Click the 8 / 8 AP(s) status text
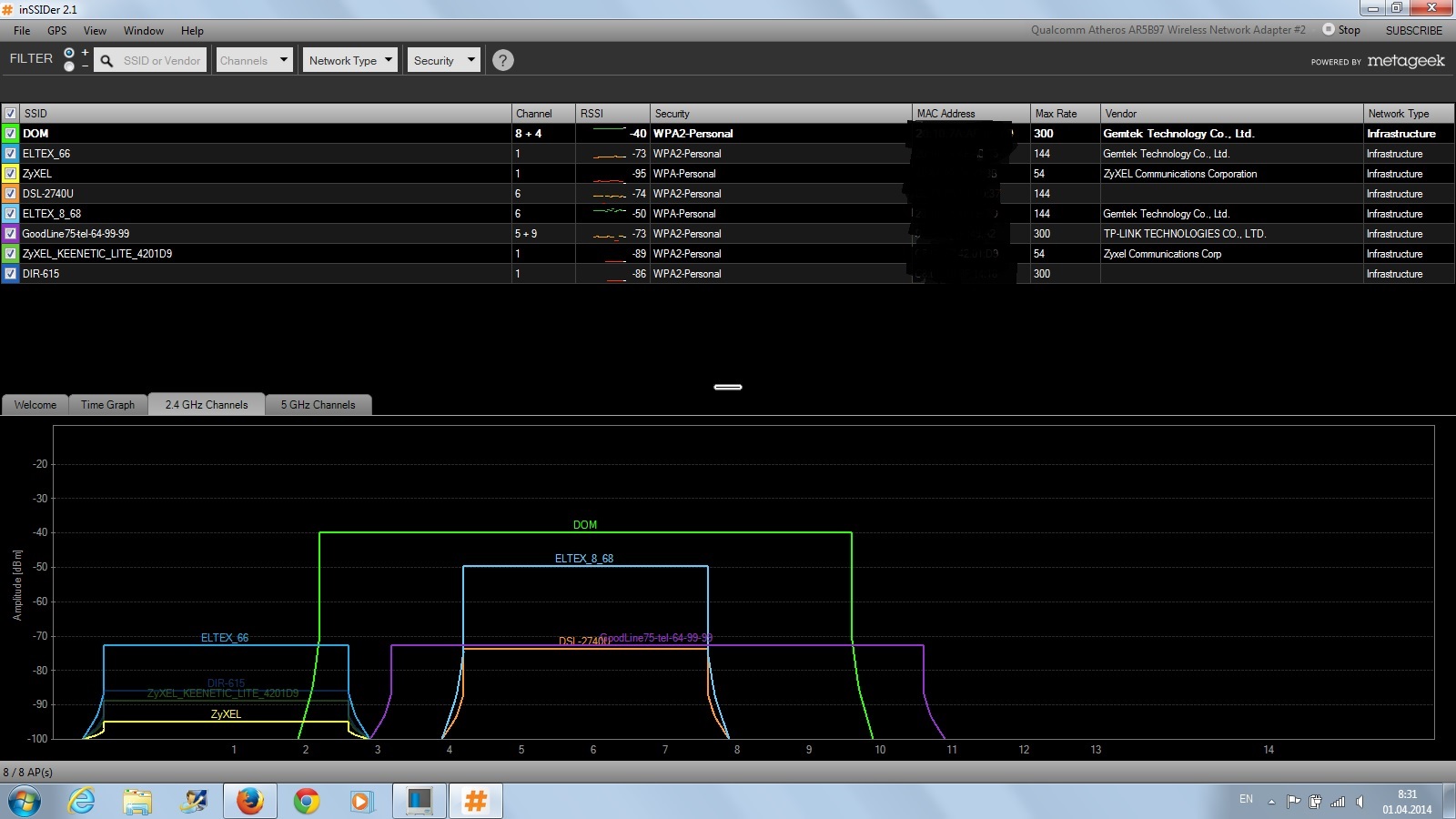This screenshot has width=1456, height=819. [x=28, y=773]
